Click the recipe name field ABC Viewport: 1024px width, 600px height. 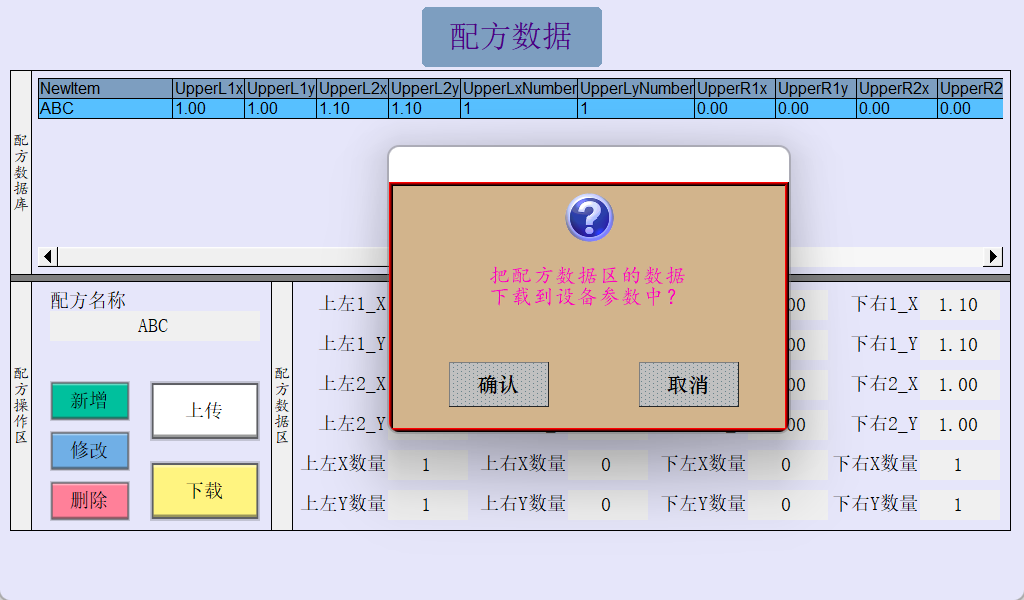point(154,326)
